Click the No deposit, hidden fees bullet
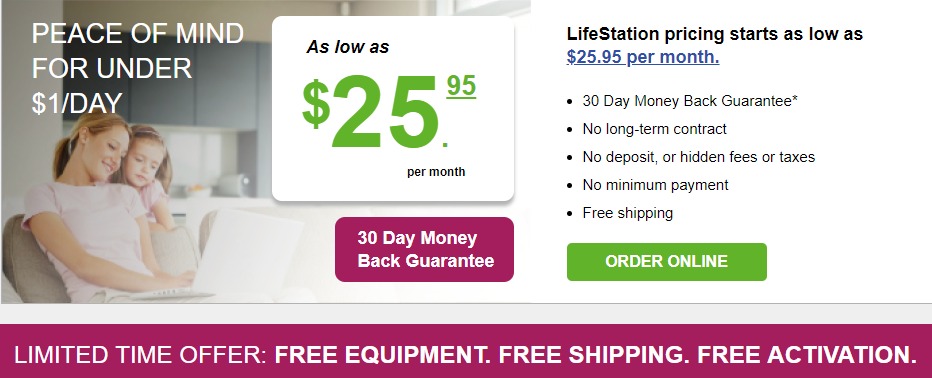932x378 pixels. (x=698, y=157)
